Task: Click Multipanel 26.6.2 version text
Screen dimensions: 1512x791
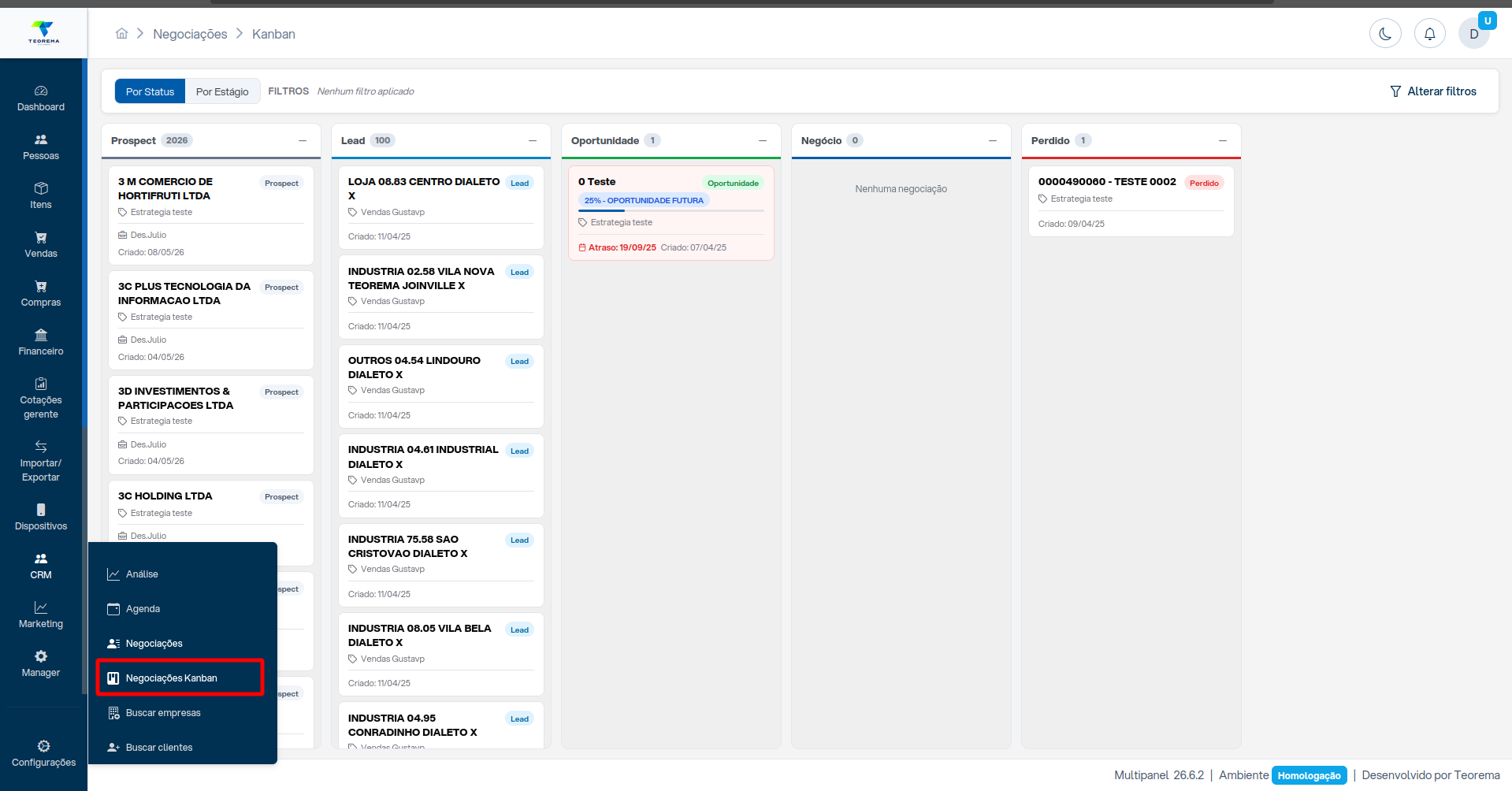Action: pyautogui.click(x=1159, y=775)
